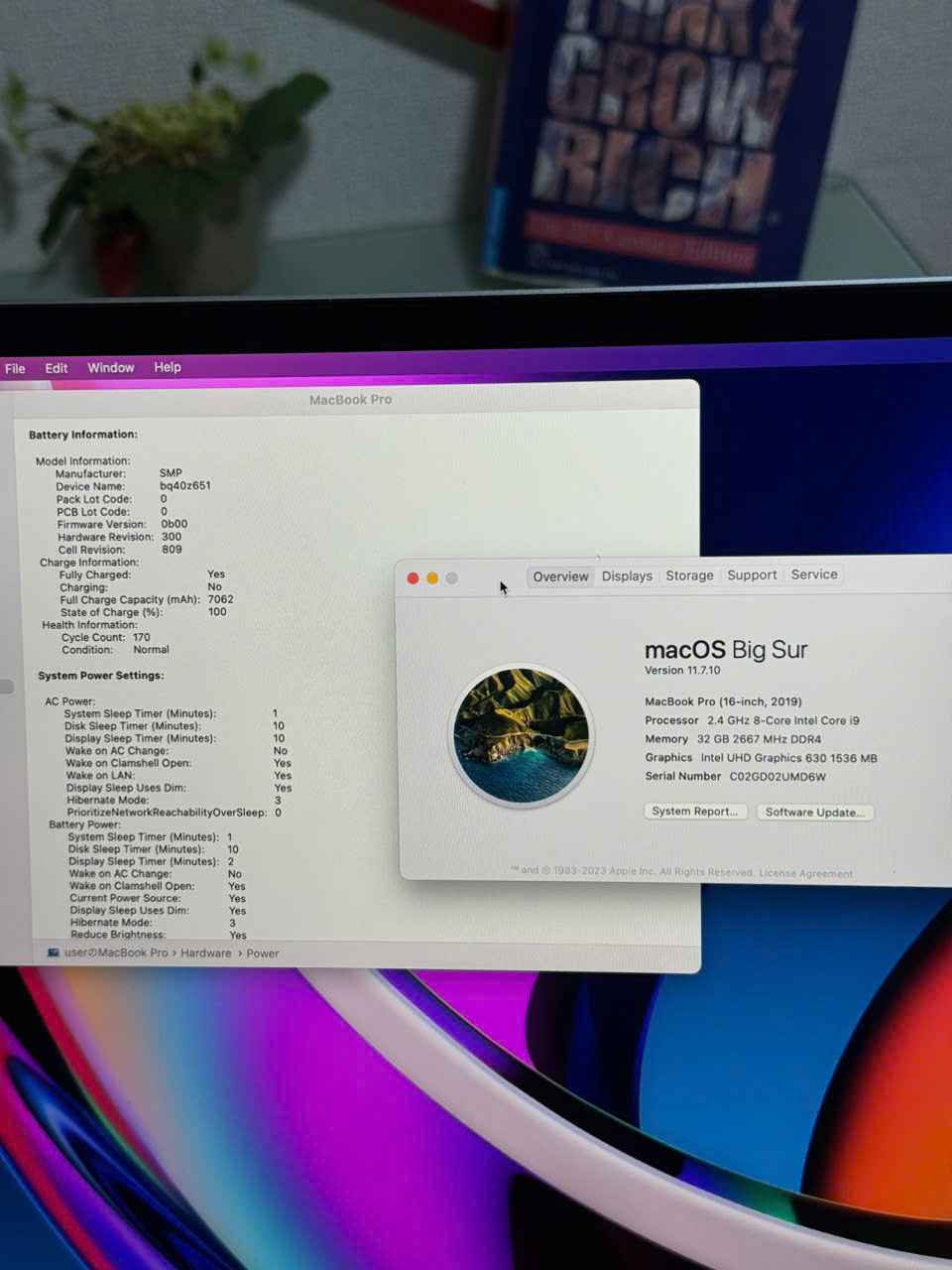Open the Storage tab
This screenshot has height=1270, width=952.
(x=689, y=575)
